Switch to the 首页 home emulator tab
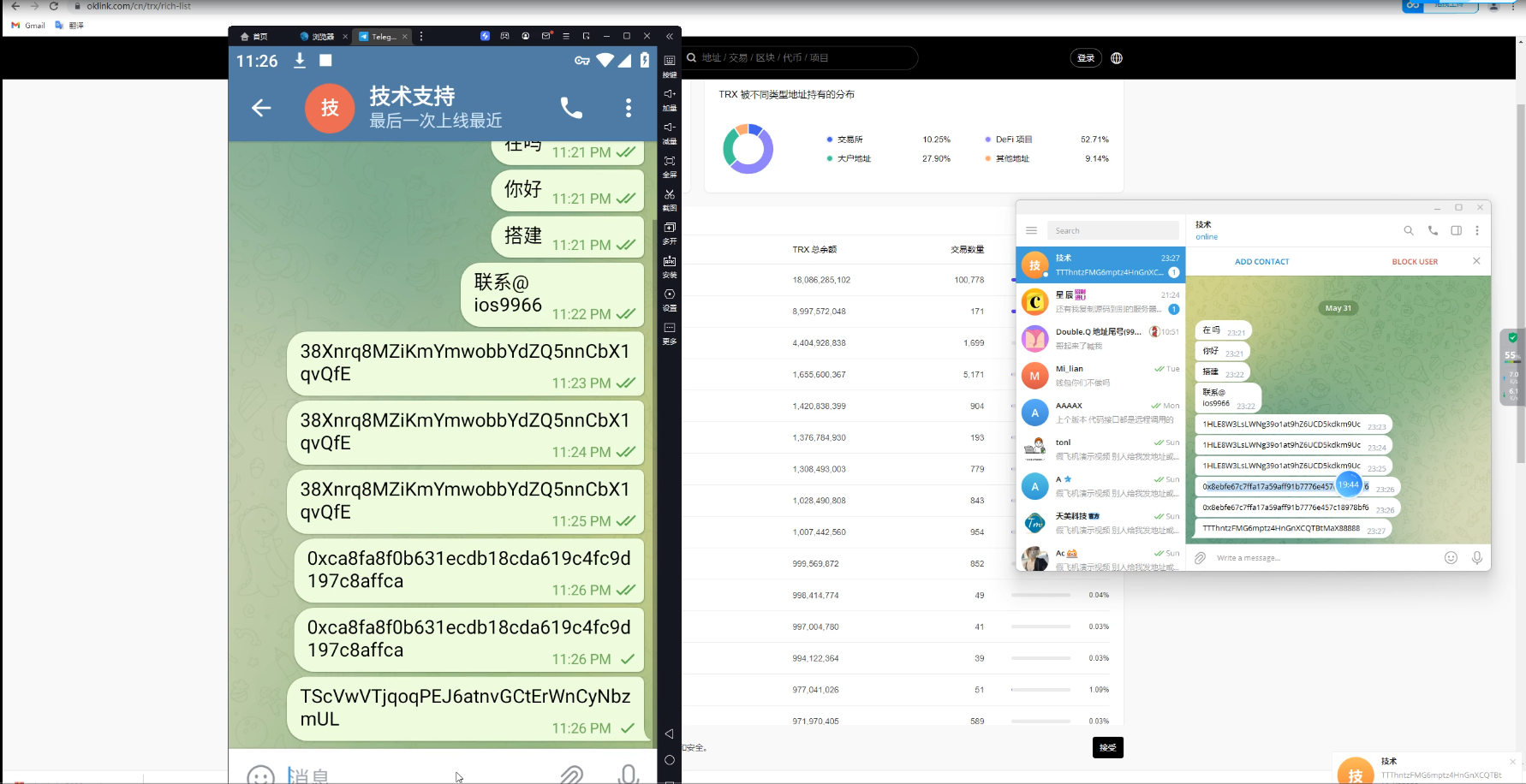This screenshot has height=784, width=1526. pyautogui.click(x=254, y=37)
